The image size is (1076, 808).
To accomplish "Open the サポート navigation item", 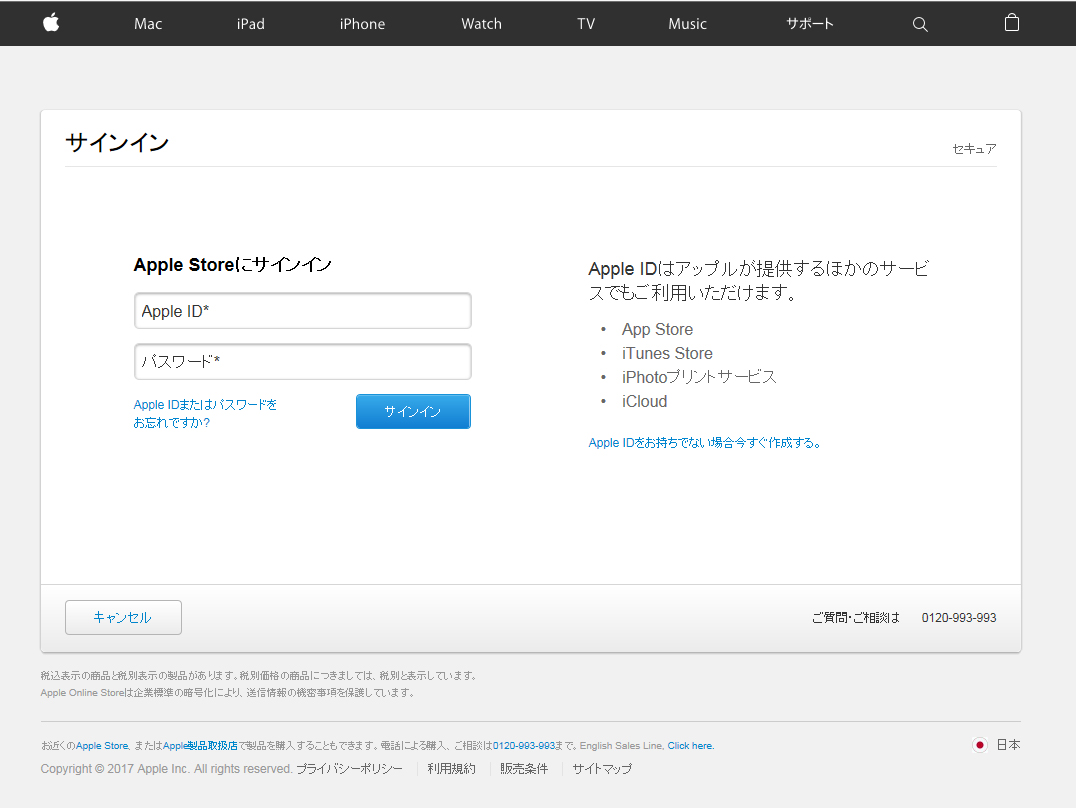I will (x=810, y=24).
